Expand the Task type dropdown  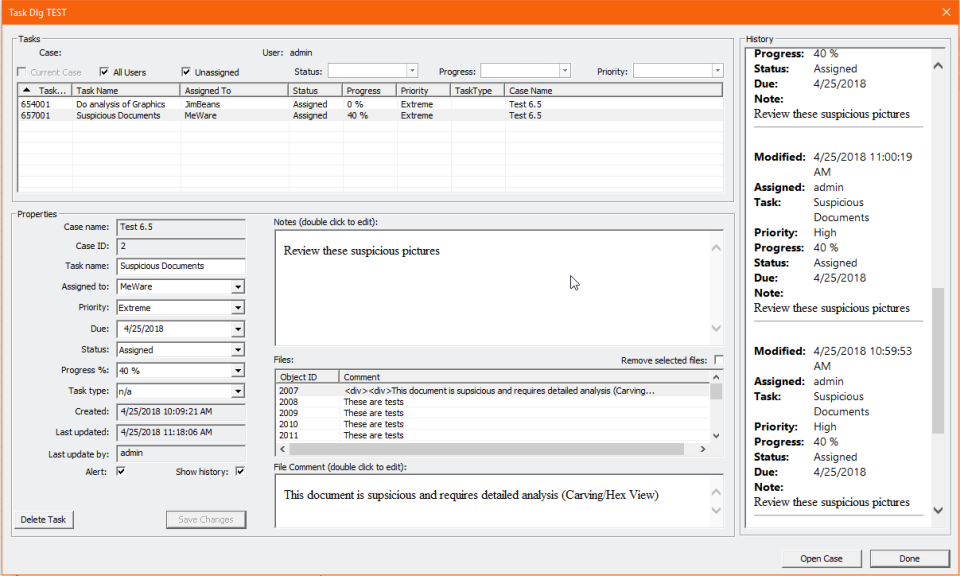[x=238, y=390]
